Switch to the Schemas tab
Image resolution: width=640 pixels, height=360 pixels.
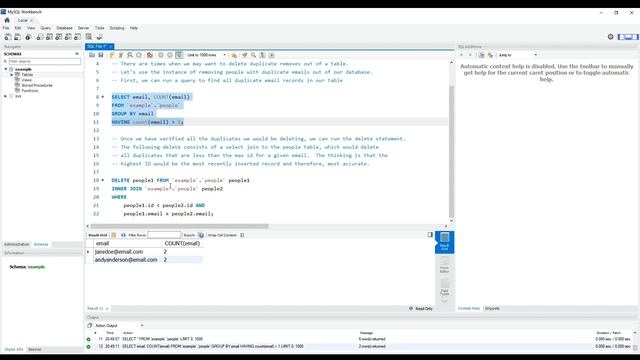tap(41, 244)
